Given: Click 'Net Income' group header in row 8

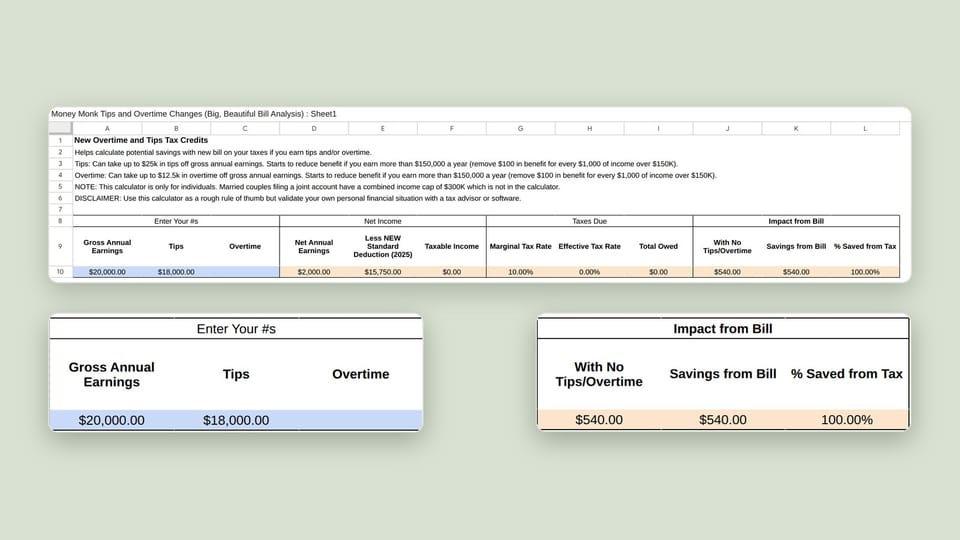Looking at the screenshot, I should coord(383,221).
